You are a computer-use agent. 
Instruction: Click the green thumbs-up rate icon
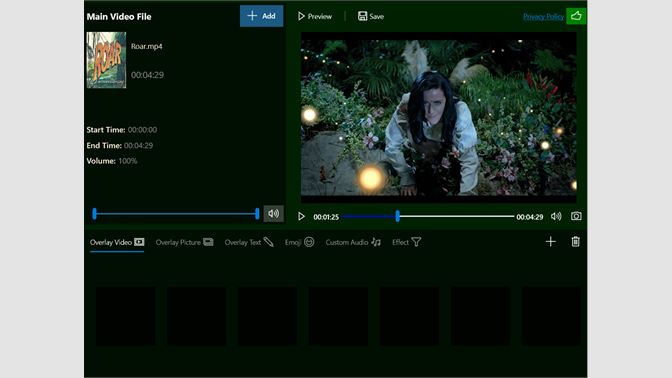[x=576, y=16]
